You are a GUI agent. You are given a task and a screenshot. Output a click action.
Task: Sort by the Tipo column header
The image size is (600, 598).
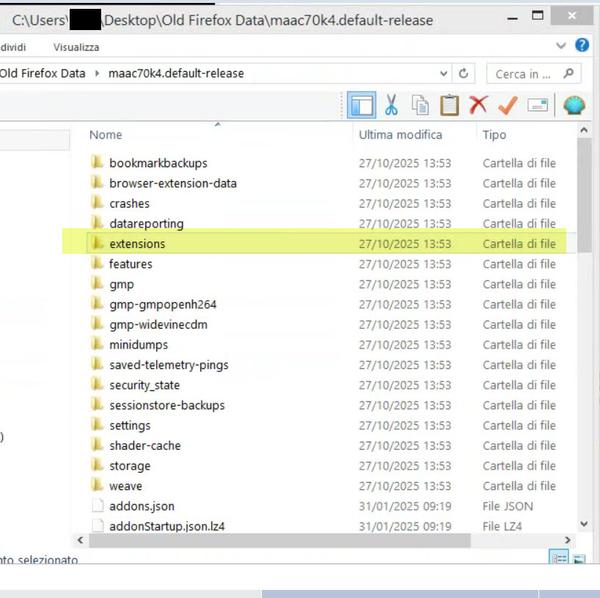494,135
